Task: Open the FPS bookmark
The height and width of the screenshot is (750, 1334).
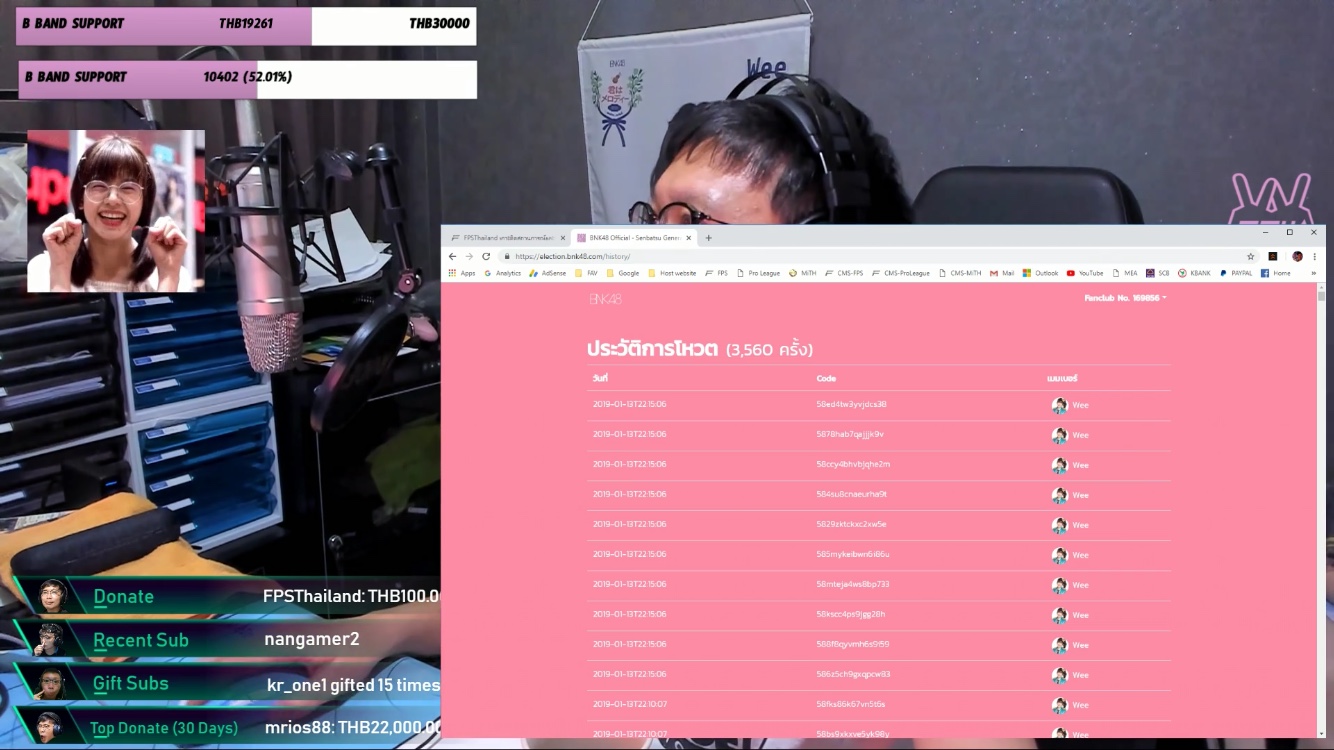Action: point(716,273)
